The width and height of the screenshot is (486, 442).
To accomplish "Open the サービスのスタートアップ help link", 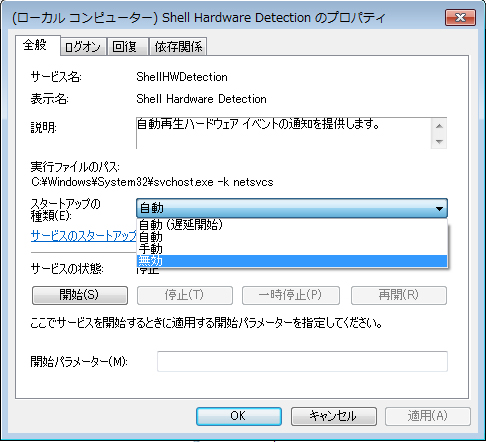I will 84,236.
